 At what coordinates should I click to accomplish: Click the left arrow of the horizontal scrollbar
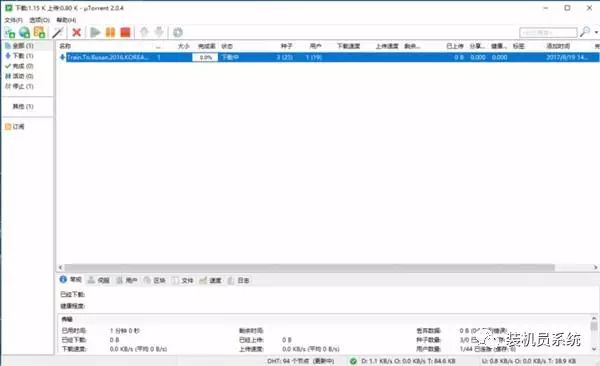pyautogui.click(x=60, y=267)
